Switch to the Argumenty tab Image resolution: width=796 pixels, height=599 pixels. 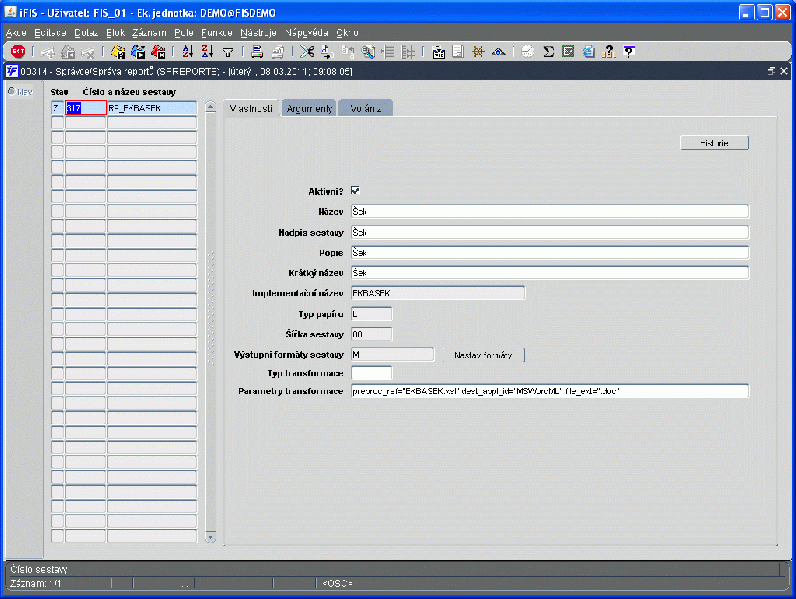point(309,108)
